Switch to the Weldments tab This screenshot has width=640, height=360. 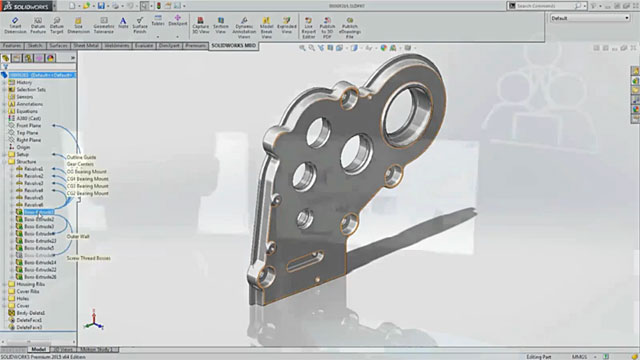117,46
